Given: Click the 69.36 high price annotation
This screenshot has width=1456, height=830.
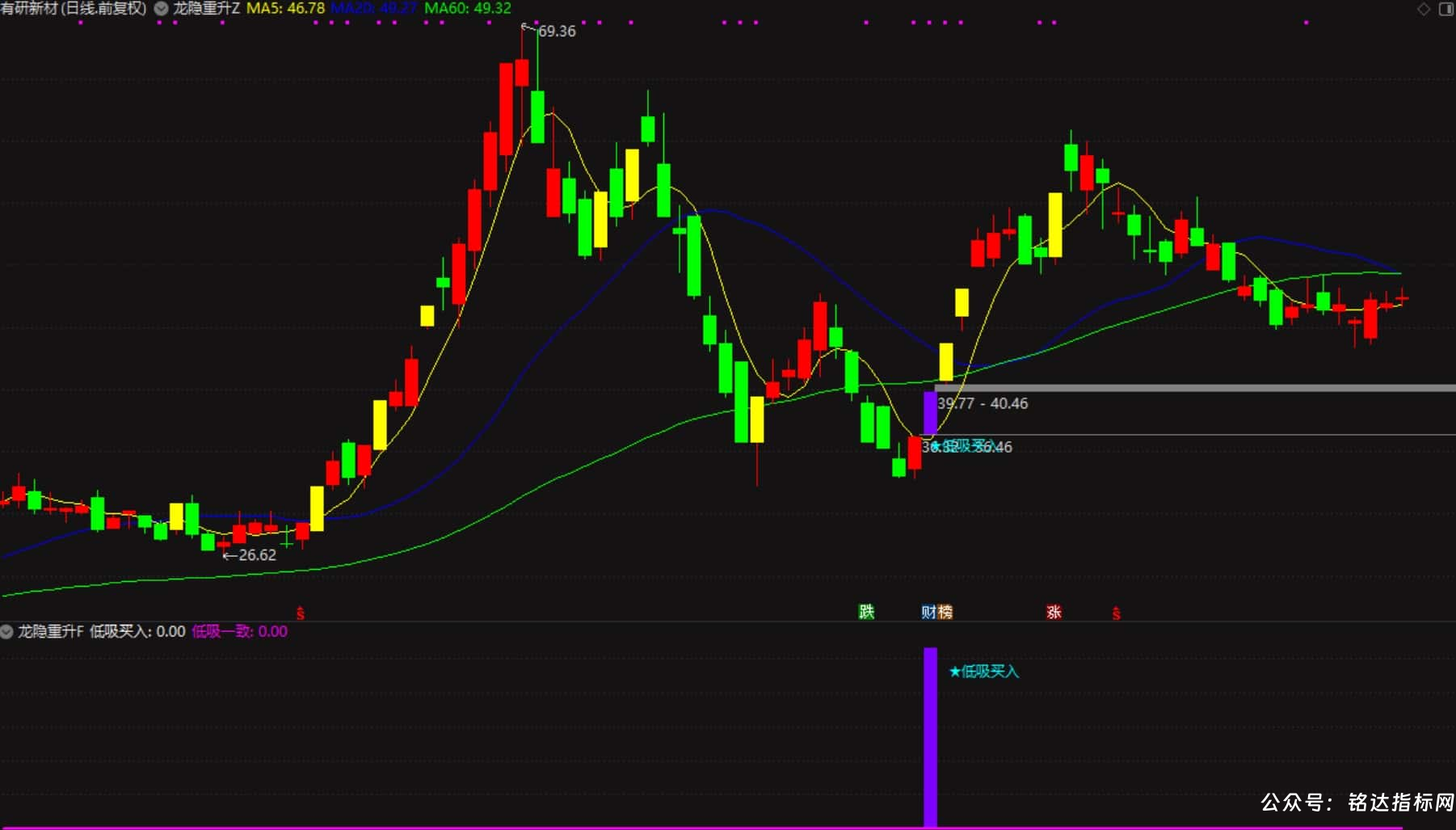Looking at the screenshot, I should (557, 32).
